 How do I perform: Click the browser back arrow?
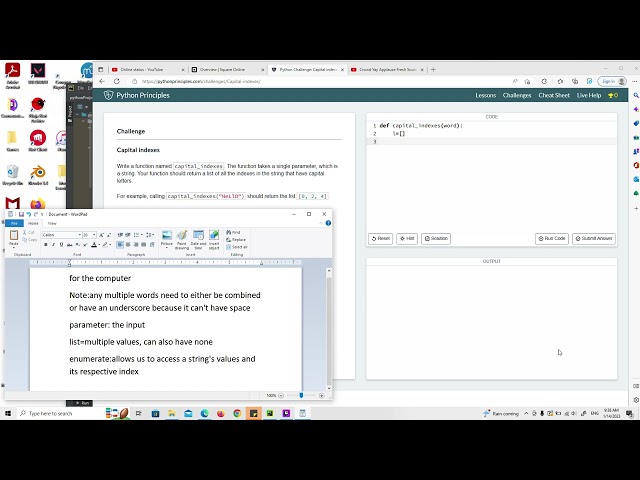(x=102, y=81)
